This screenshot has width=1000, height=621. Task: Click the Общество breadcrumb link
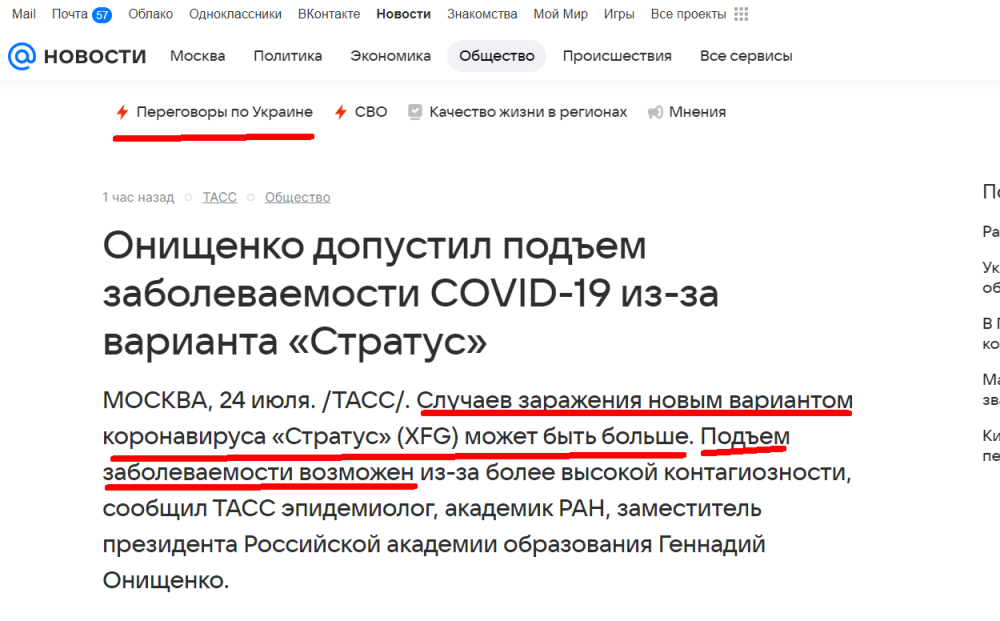(298, 198)
